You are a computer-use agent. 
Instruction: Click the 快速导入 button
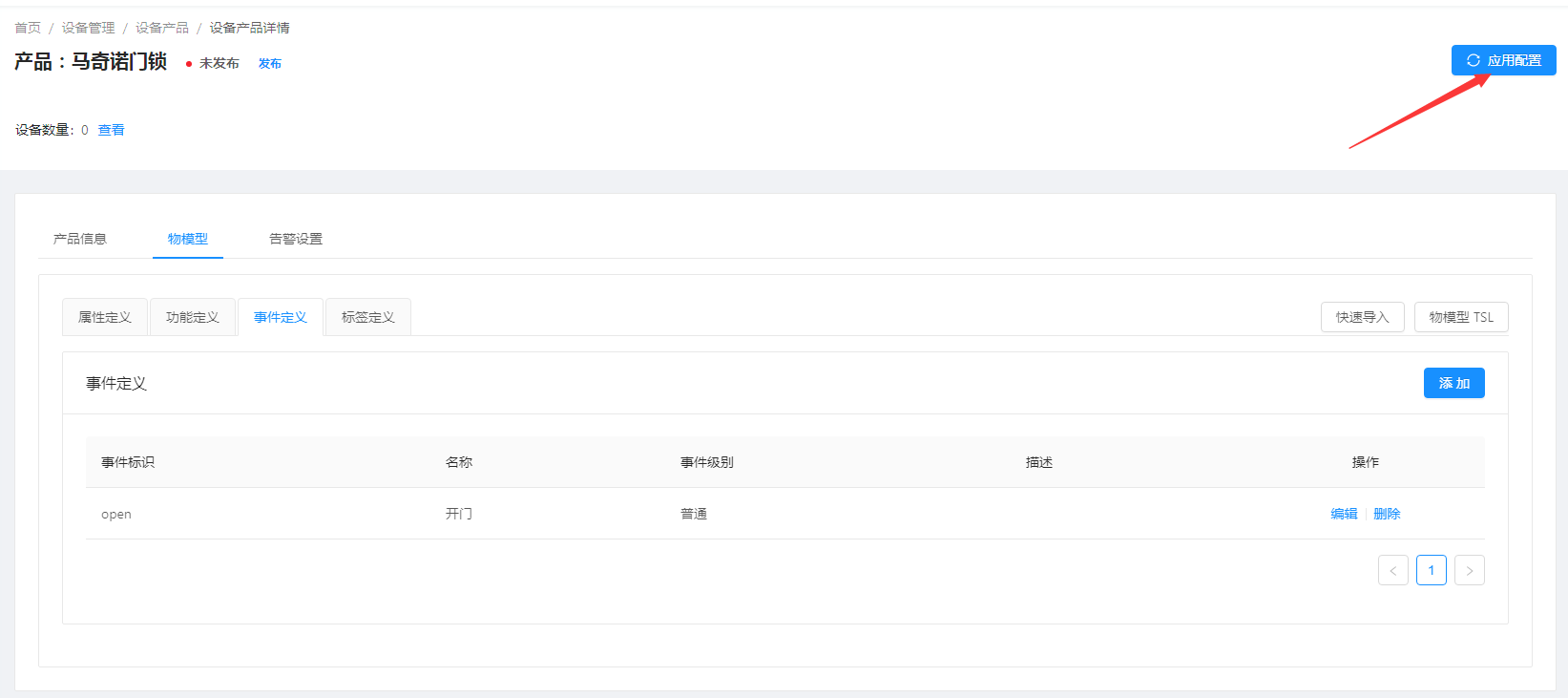click(1362, 317)
